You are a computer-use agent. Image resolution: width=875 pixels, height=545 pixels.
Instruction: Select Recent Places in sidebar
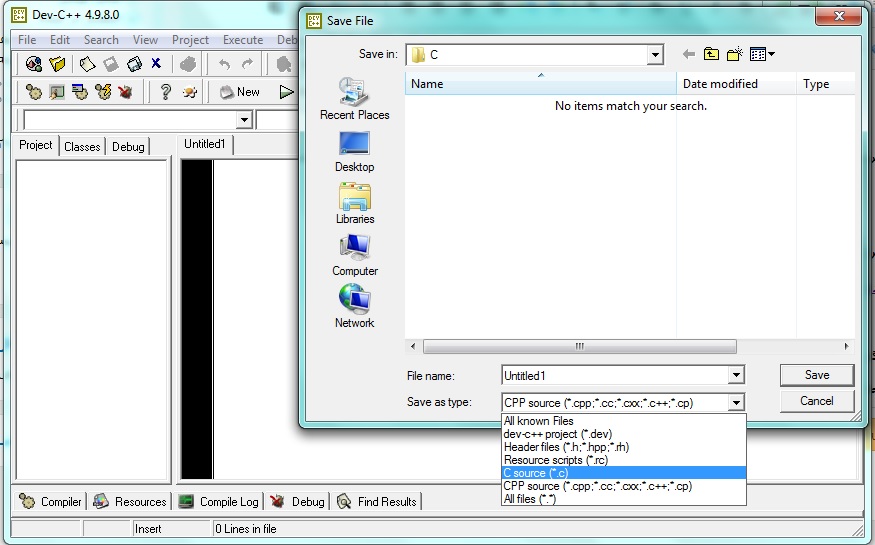click(354, 99)
